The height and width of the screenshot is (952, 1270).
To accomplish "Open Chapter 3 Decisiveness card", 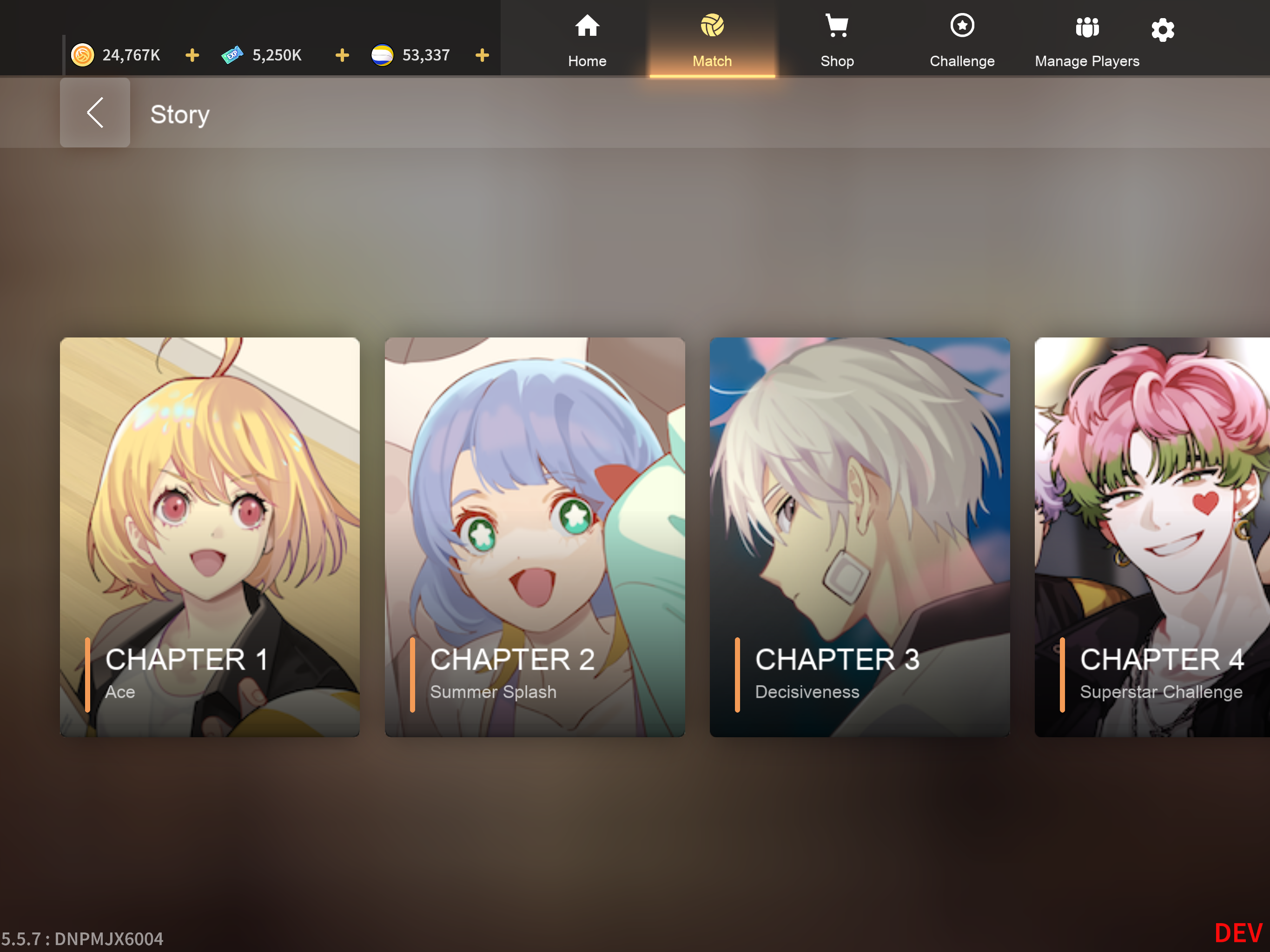I will point(860,537).
